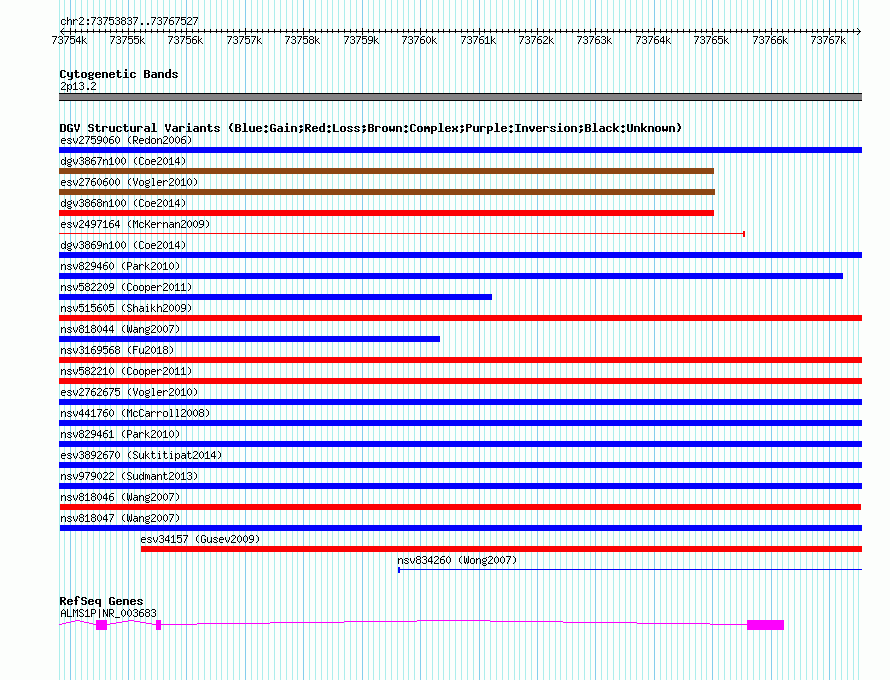
Task: Open nsv834260 (Wong2007) label
Action: 457,560
